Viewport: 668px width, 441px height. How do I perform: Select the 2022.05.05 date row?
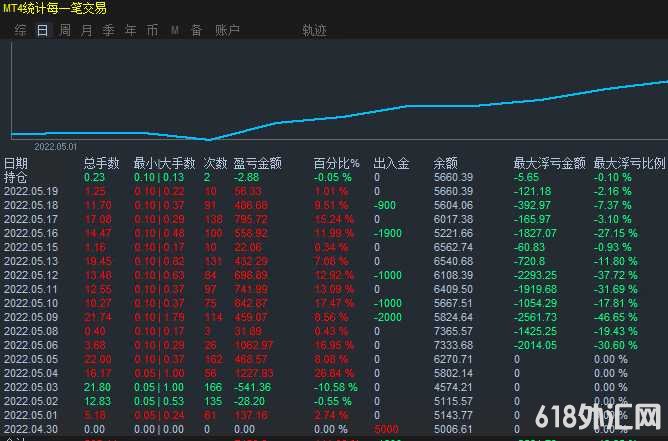tap(31, 359)
